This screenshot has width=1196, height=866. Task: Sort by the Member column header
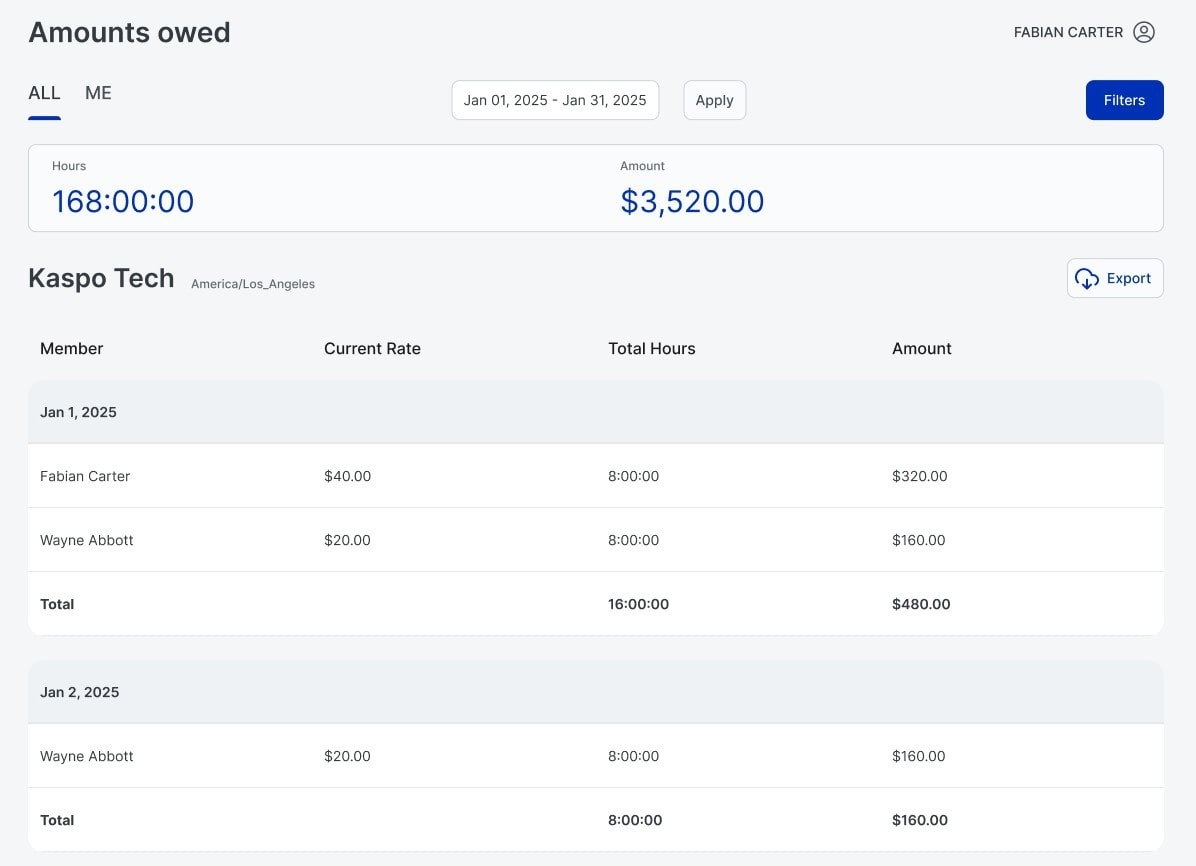pos(71,348)
